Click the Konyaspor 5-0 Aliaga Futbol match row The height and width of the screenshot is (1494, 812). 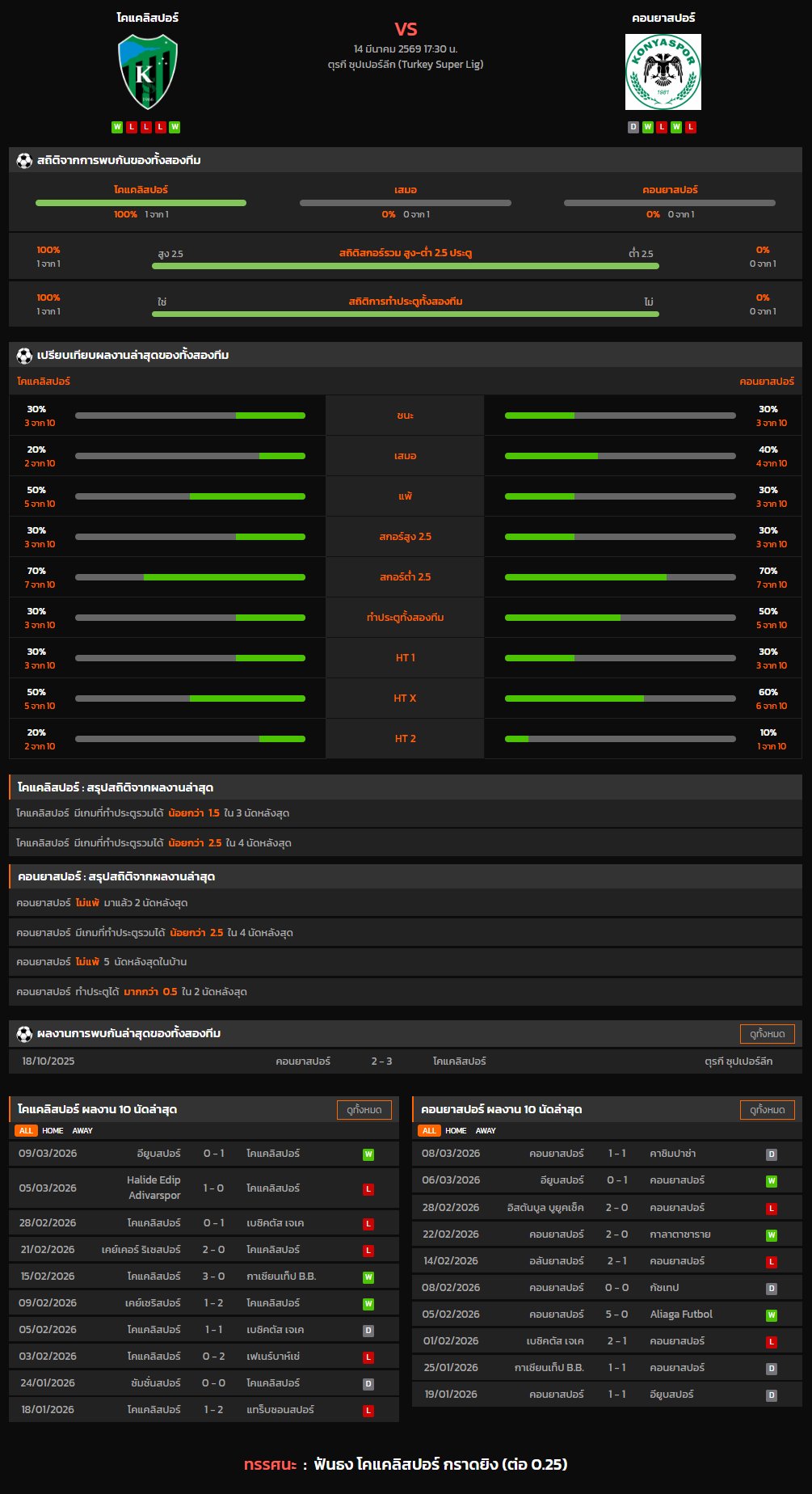tap(606, 1315)
